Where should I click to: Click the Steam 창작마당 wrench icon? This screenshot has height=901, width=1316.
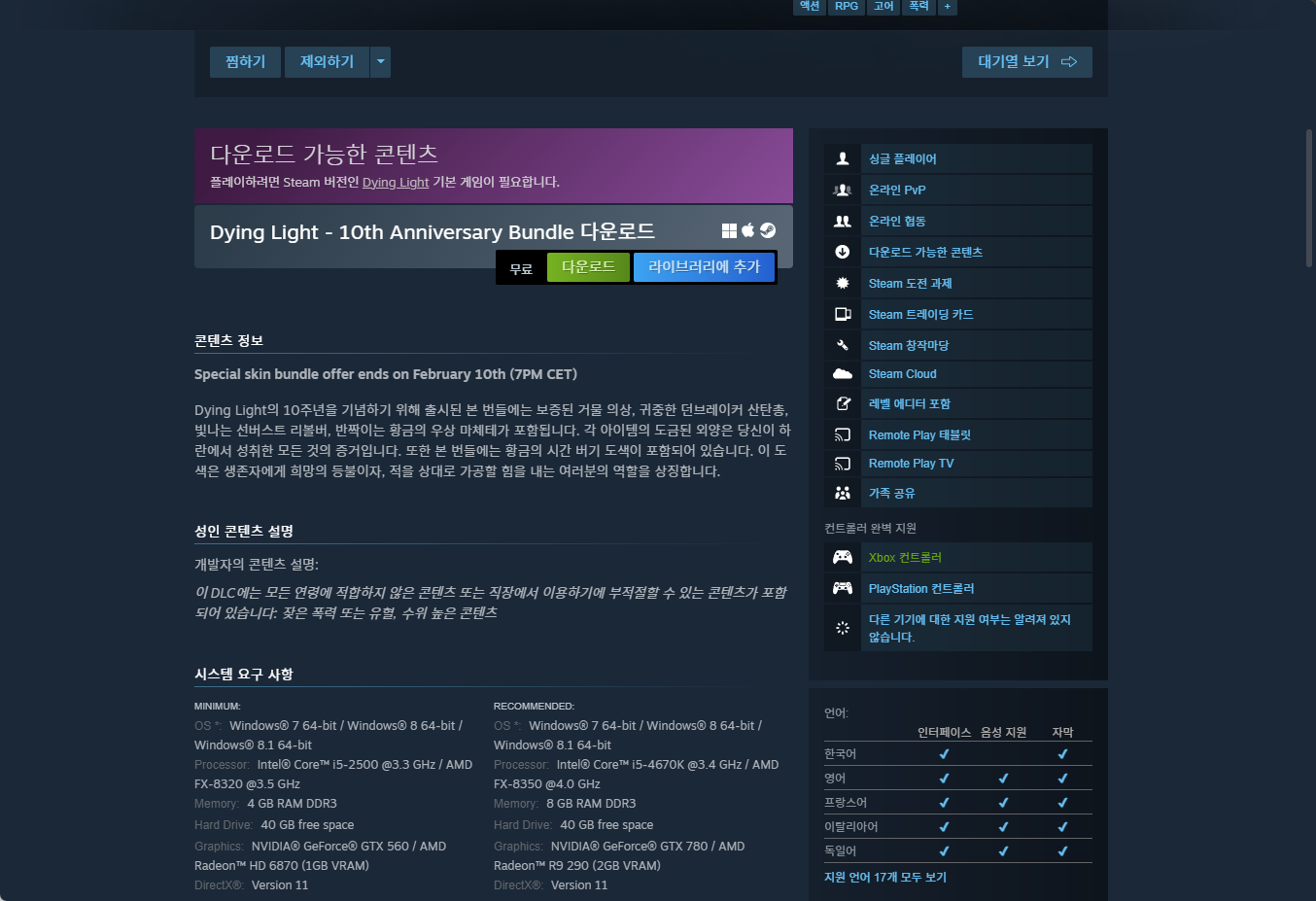tap(843, 345)
